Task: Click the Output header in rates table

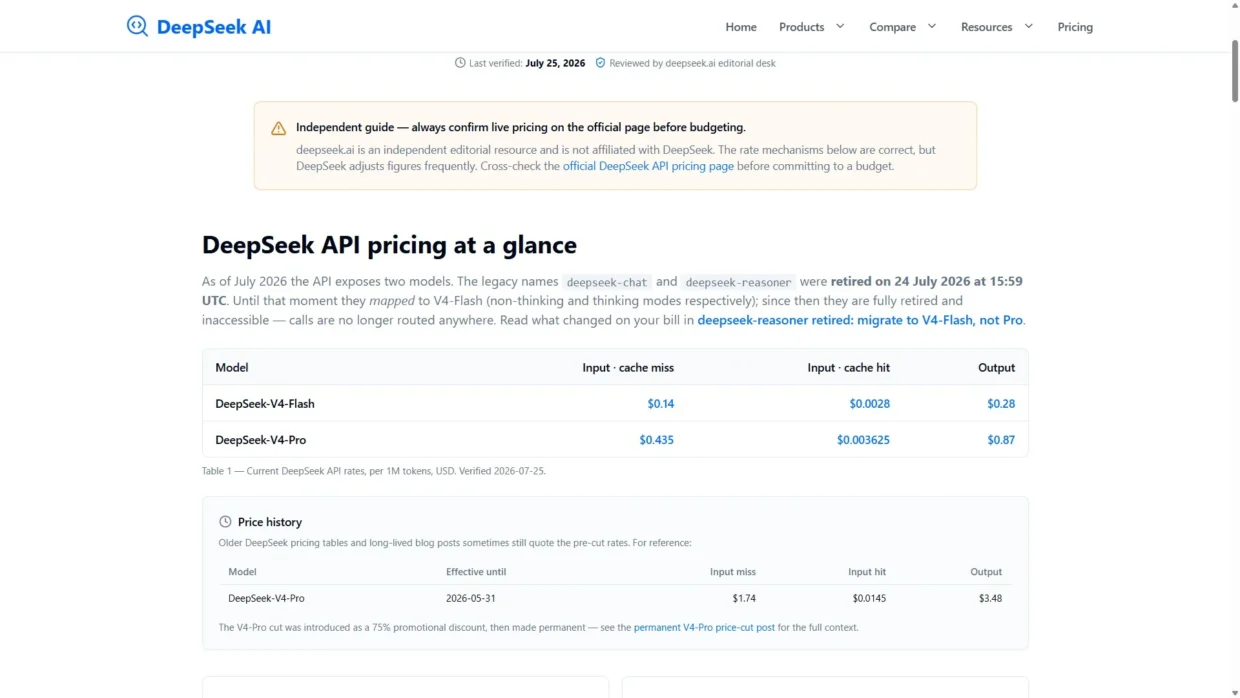Action: click(x=996, y=368)
